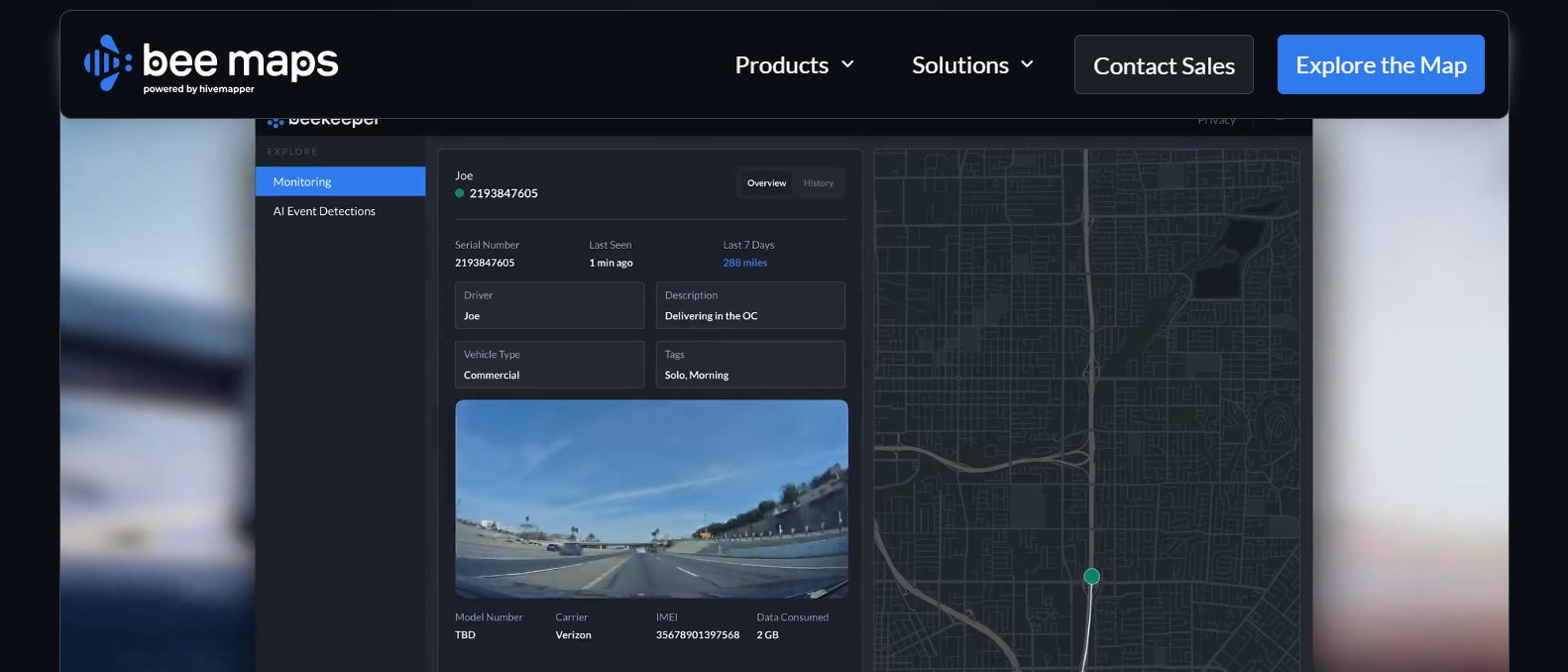Select Monitoring in the Explore sidebar
The image size is (1568, 672).
340,181
